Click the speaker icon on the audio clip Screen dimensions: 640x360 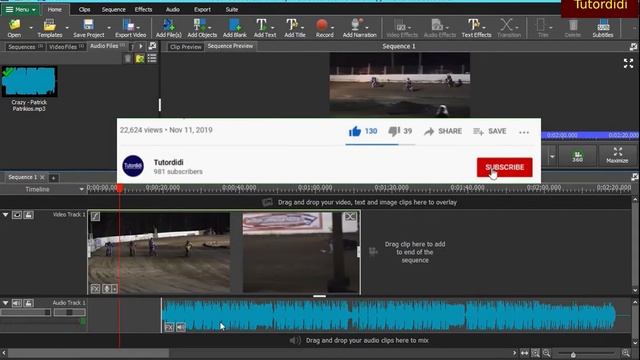point(181,327)
